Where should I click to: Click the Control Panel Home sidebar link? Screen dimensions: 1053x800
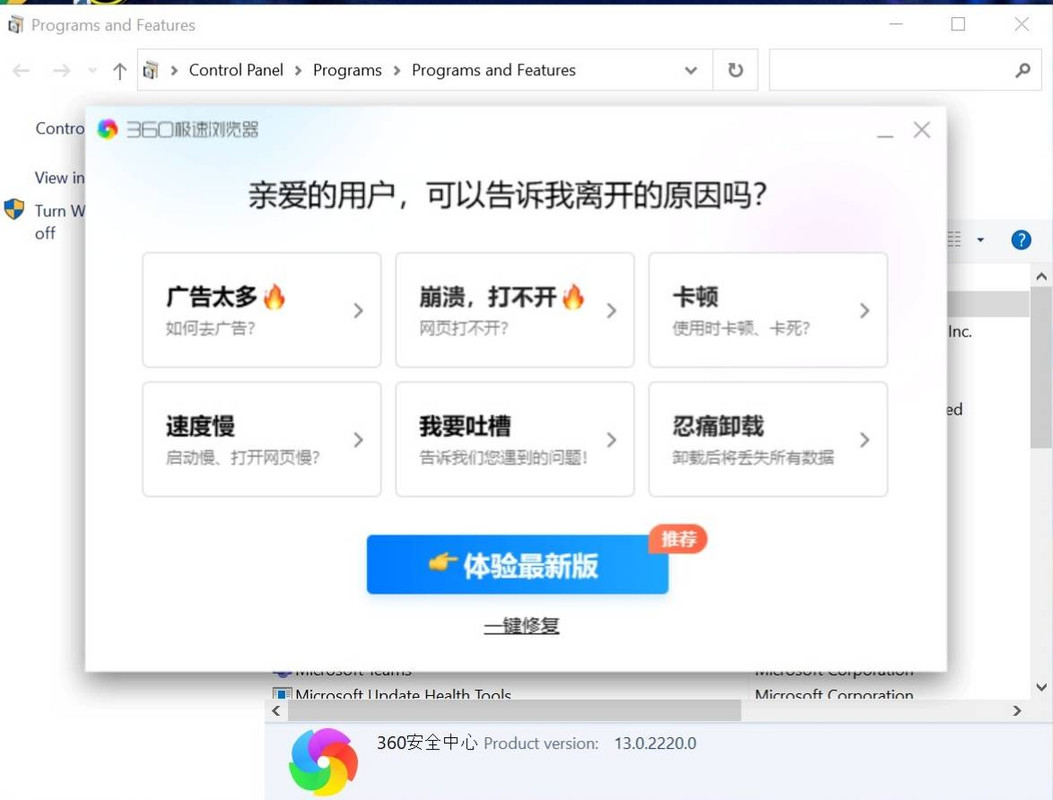click(x=60, y=128)
